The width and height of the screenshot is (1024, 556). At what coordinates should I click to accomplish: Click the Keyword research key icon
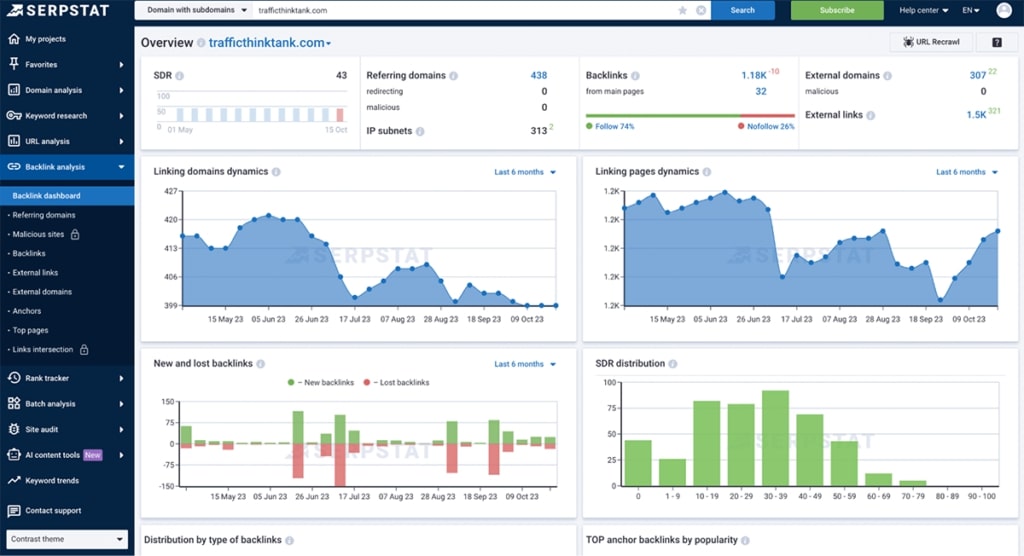coord(14,116)
